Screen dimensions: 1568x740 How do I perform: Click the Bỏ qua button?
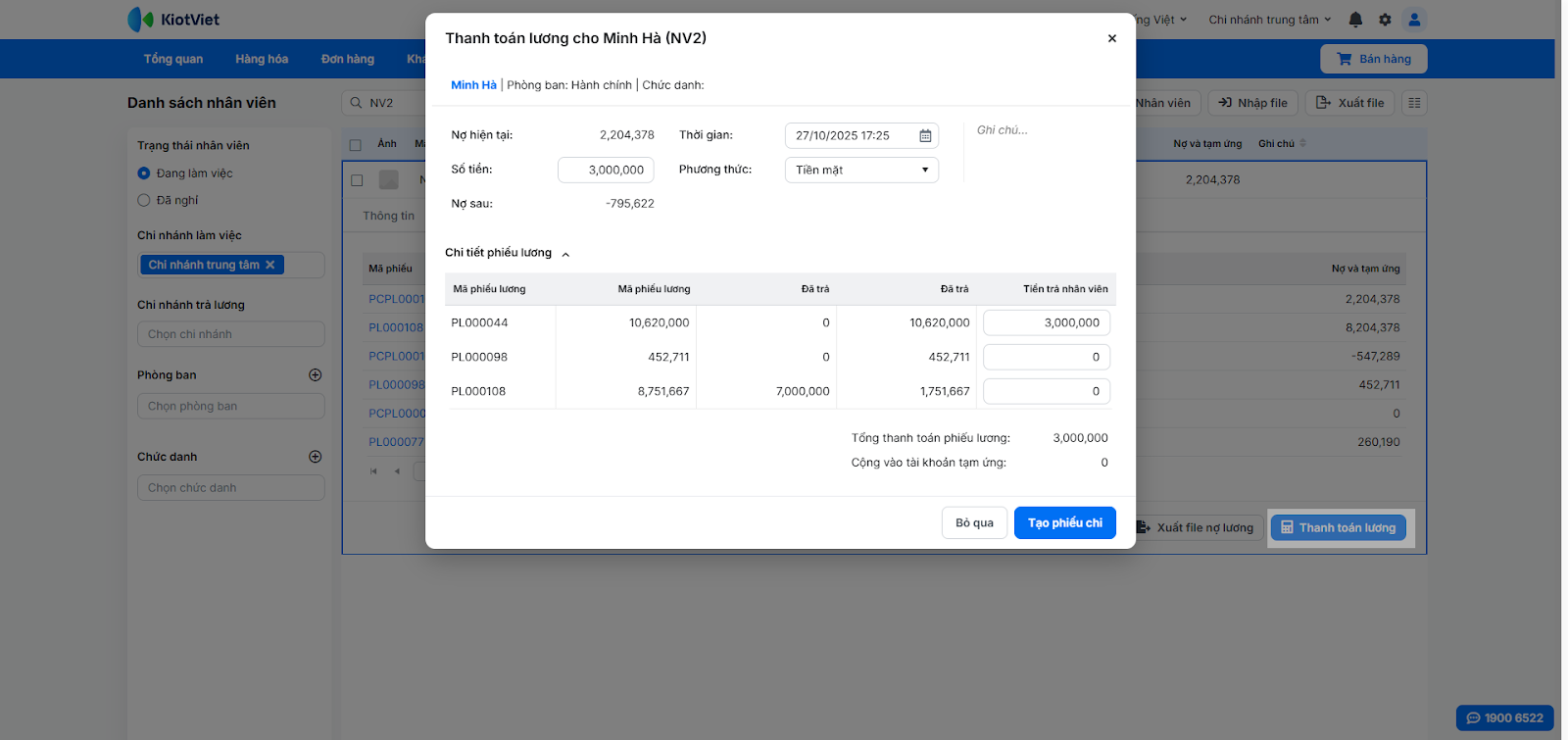point(974,523)
